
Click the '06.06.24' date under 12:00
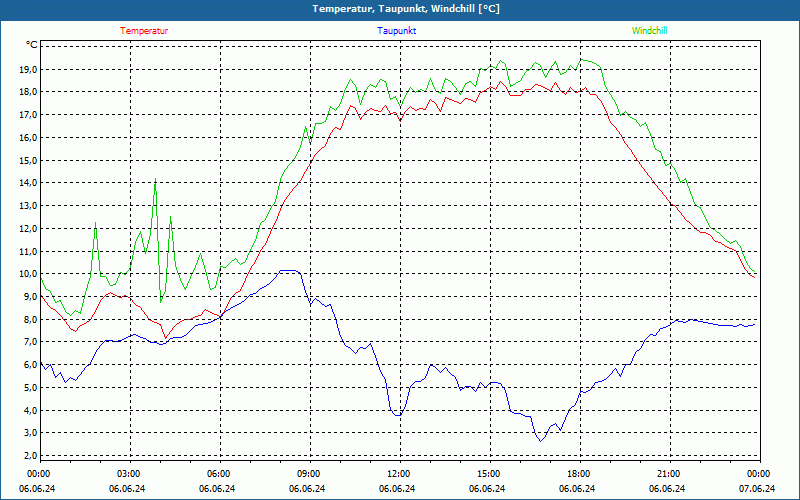[x=397, y=488]
